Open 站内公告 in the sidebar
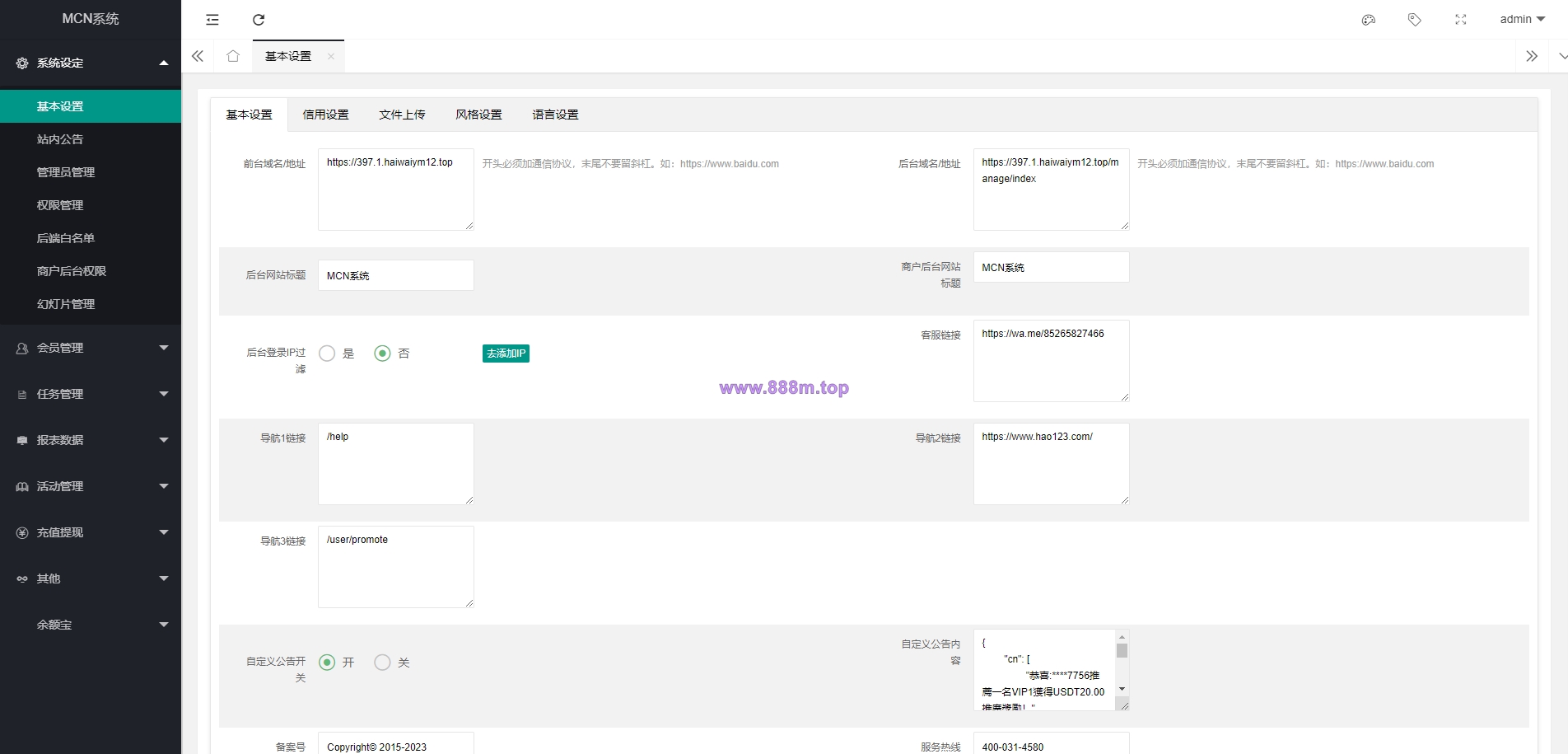 [91, 139]
